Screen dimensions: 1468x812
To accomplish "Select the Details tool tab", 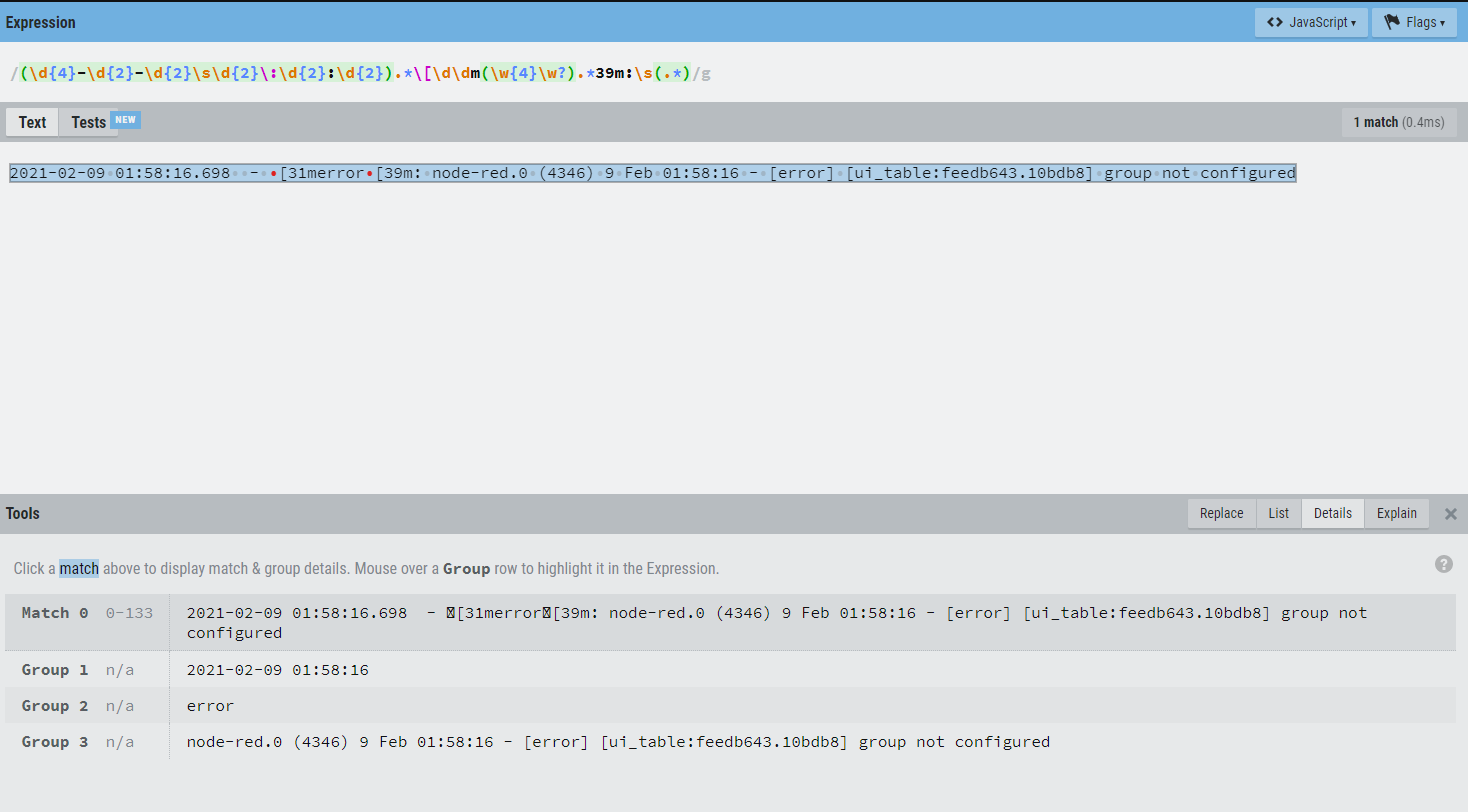I will tap(1333, 513).
